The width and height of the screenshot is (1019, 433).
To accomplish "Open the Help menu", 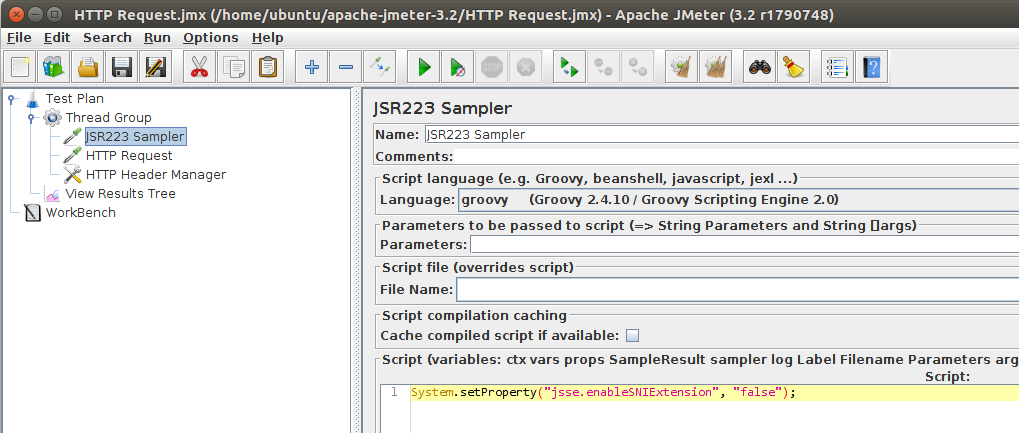I will click(x=268, y=38).
